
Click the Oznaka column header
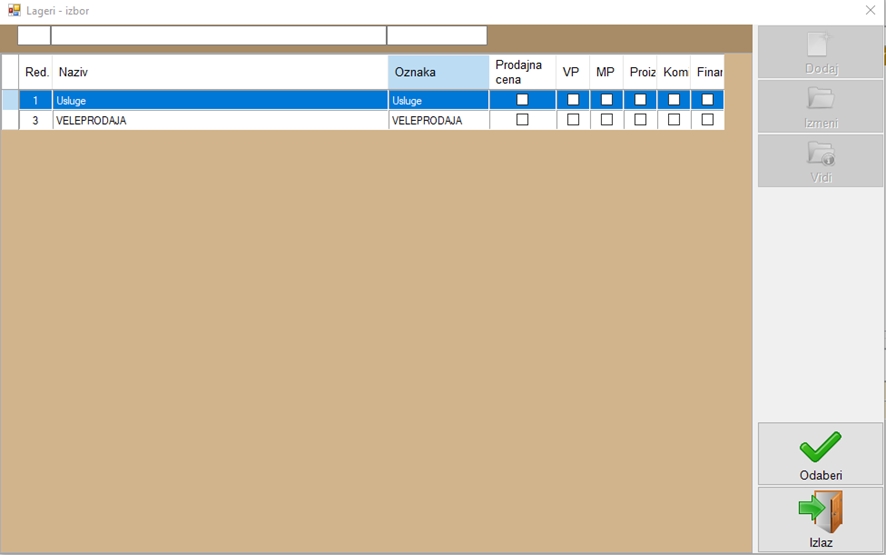click(438, 72)
